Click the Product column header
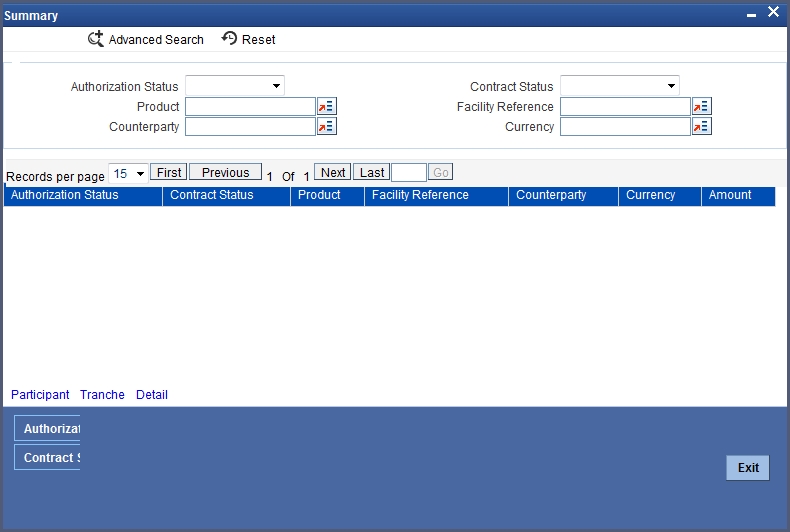This screenshot has height=532, width=790. pos(327,195)
